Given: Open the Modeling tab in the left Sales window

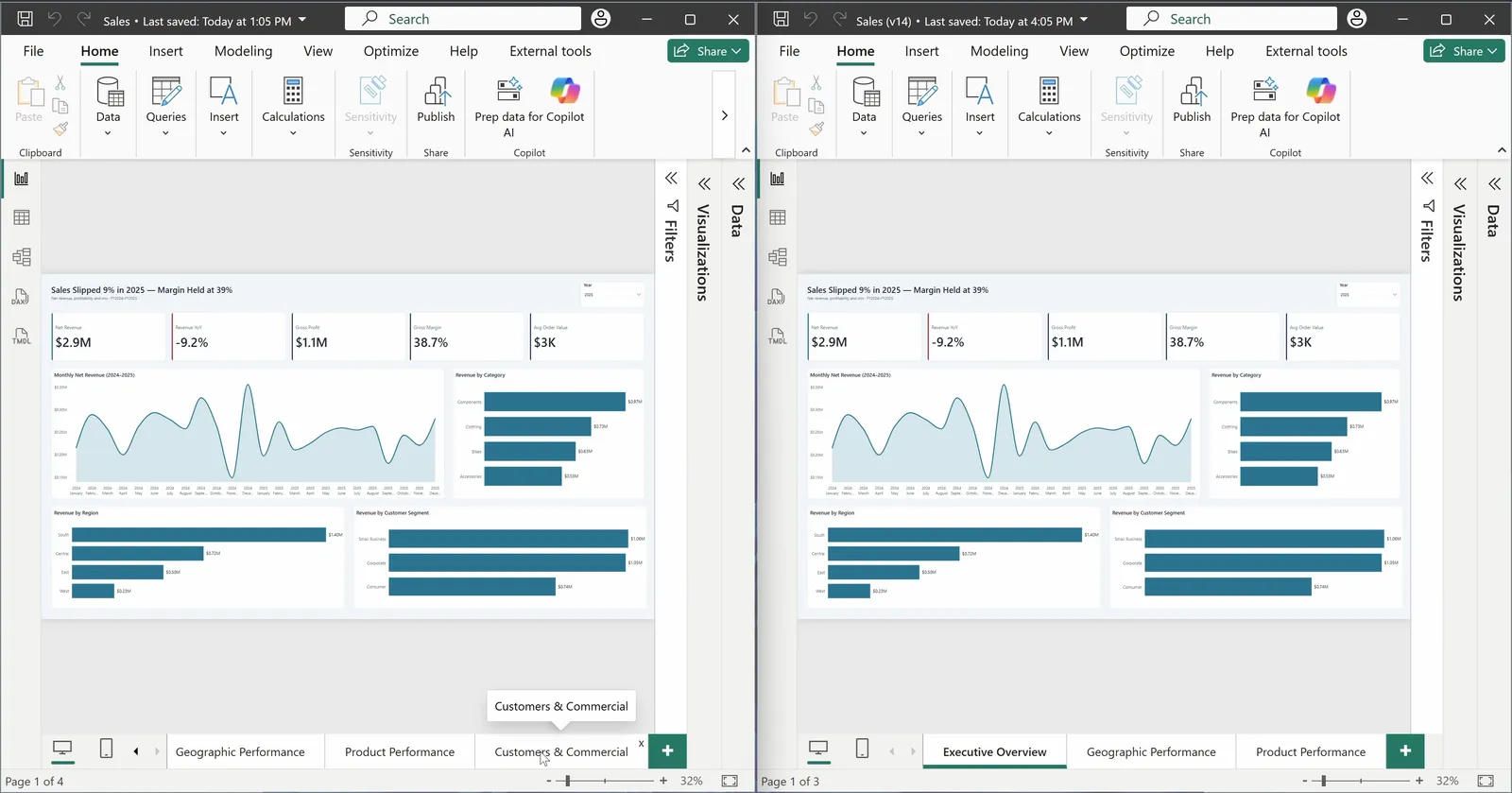Looking at the screenshot, I should [x=243, y=51].
